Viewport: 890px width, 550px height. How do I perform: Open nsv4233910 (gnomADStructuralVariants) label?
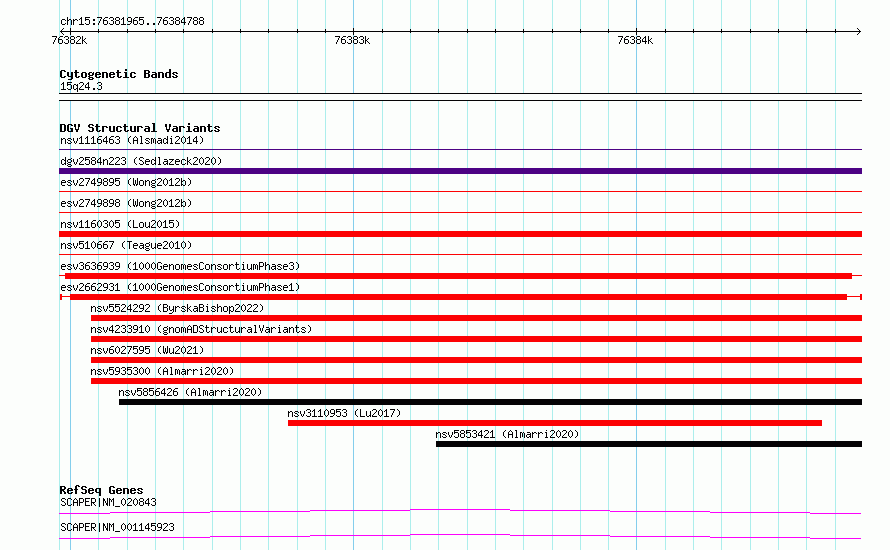[x=201, y=329]
